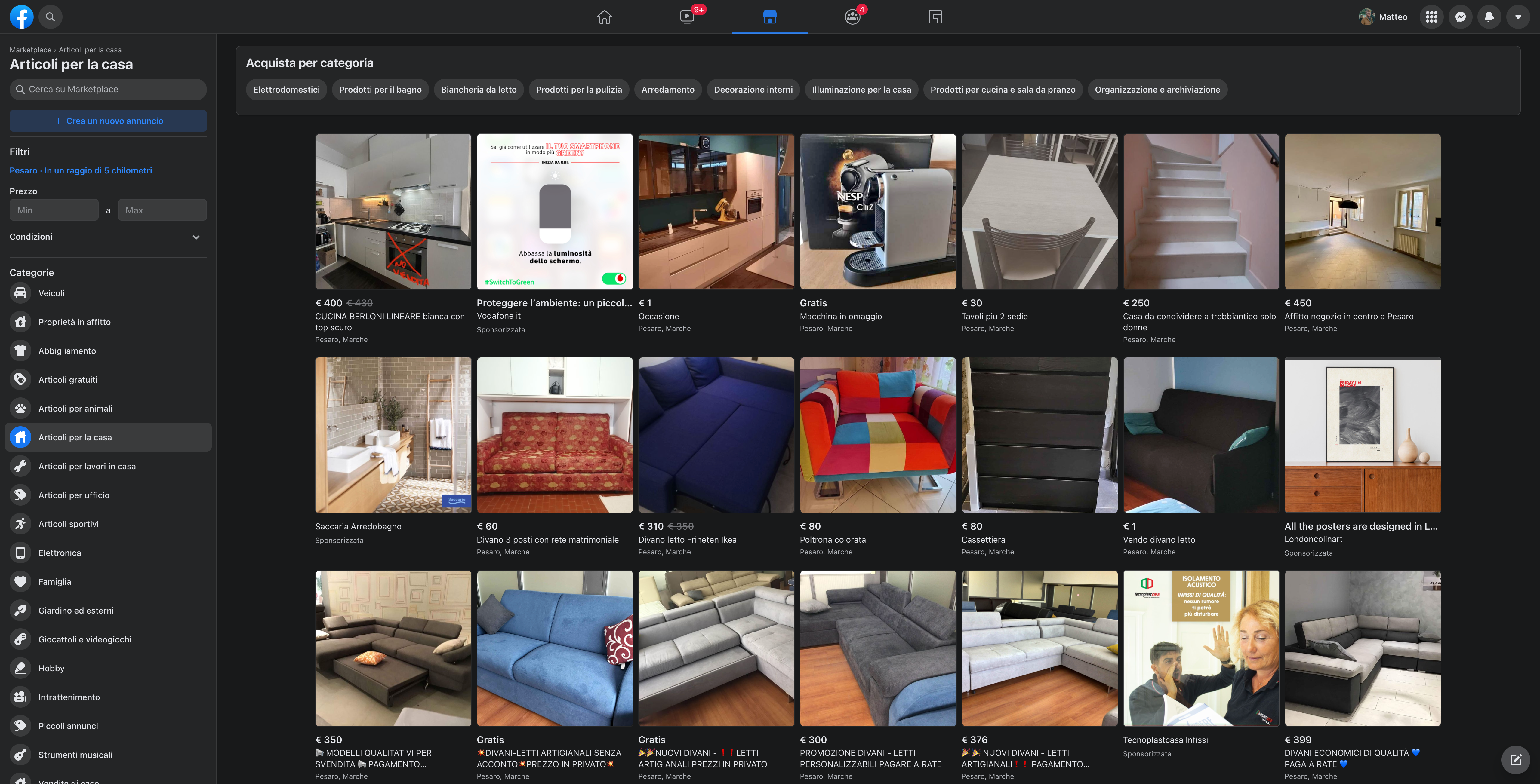Screen dimensions: 1540x784
Task: Select the Prodotti per la pulizia chip
Action: tap(579, 90)
